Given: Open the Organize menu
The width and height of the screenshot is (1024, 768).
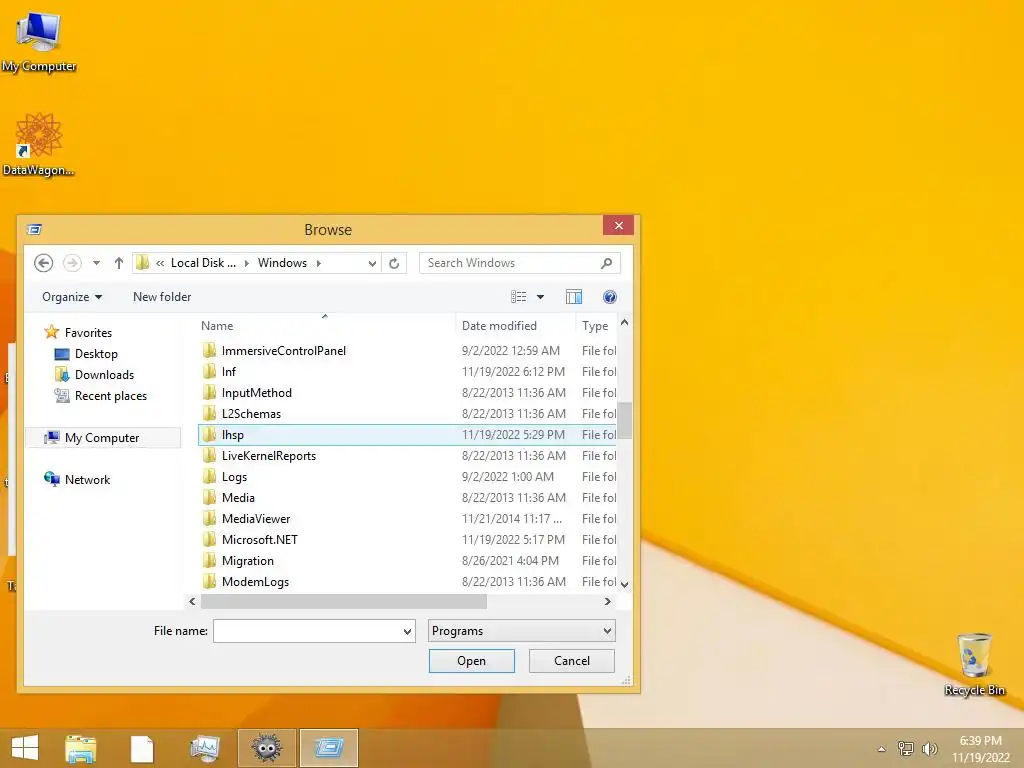Looking at the screenshot, I should (x=72, y=296).
